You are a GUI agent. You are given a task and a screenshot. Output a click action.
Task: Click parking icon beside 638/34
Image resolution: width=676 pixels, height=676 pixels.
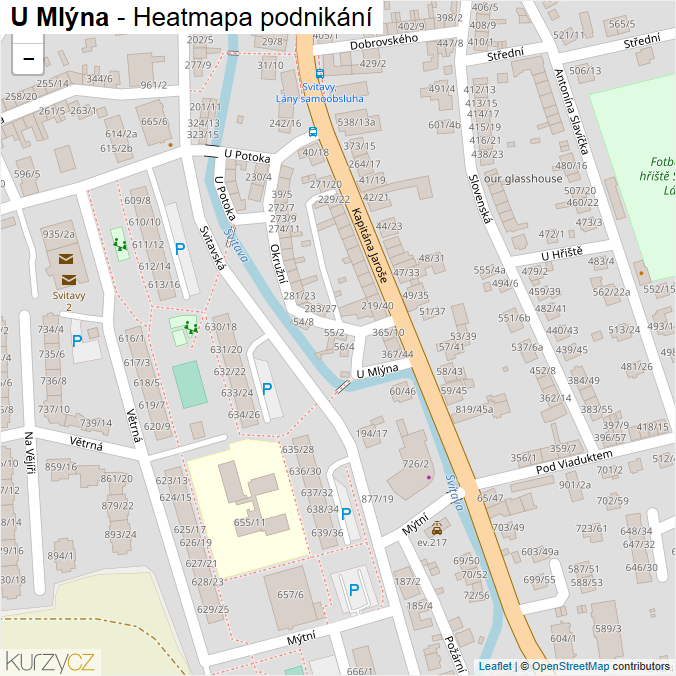coord(346,513)
